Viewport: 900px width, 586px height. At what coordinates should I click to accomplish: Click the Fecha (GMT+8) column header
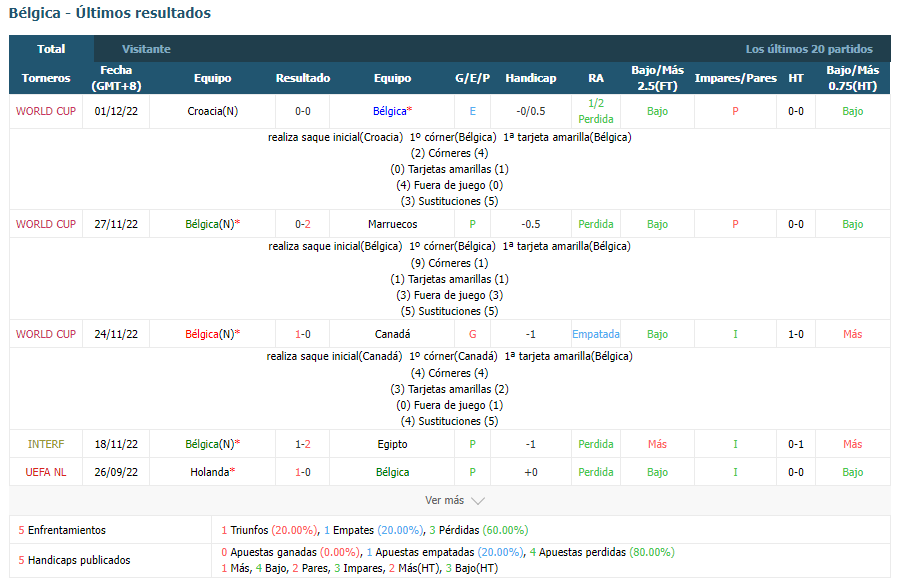[x=116, y=78]
